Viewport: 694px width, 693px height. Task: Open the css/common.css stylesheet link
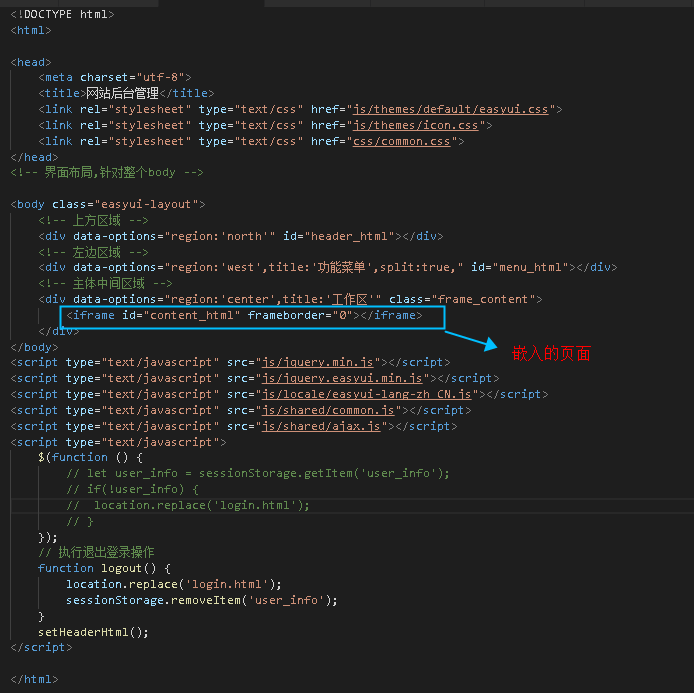click(x=401, y=141)
